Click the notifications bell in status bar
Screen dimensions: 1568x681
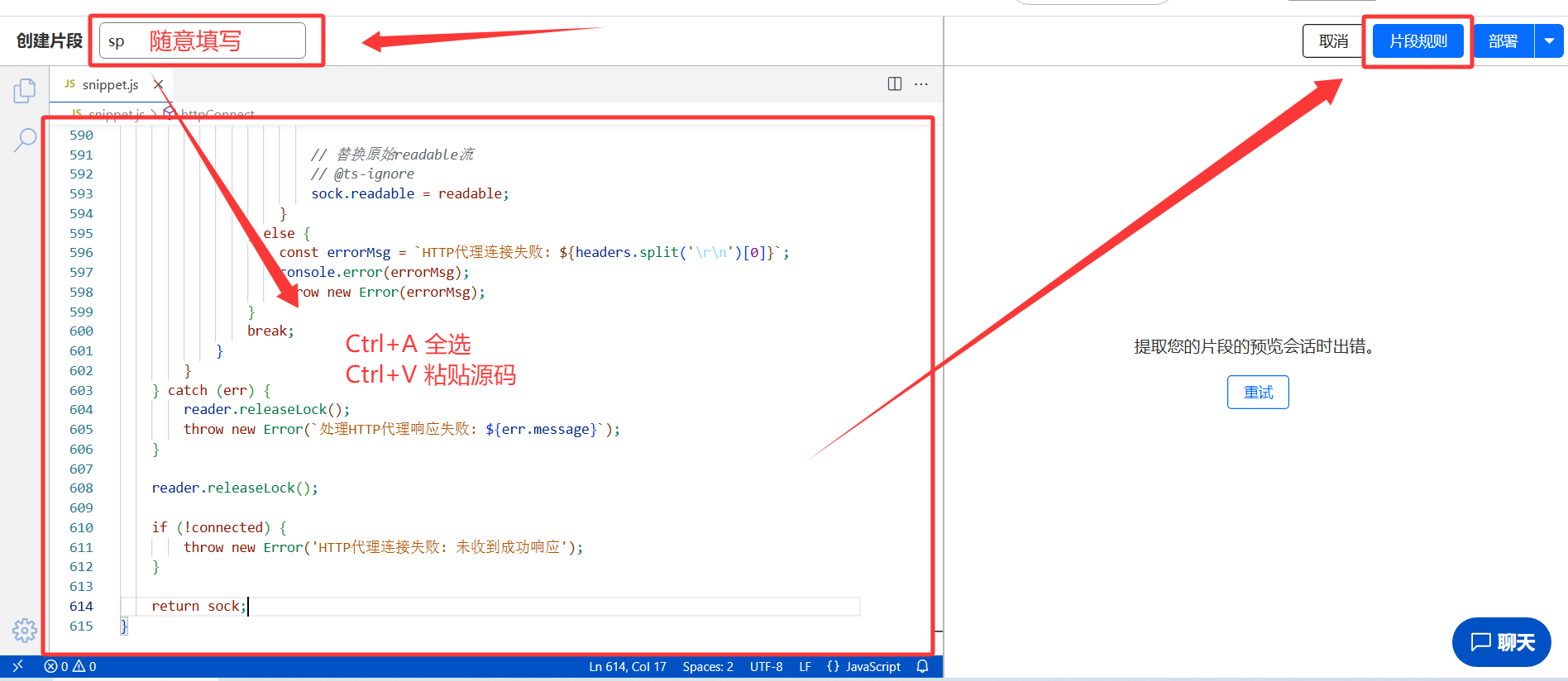point(923,666)
